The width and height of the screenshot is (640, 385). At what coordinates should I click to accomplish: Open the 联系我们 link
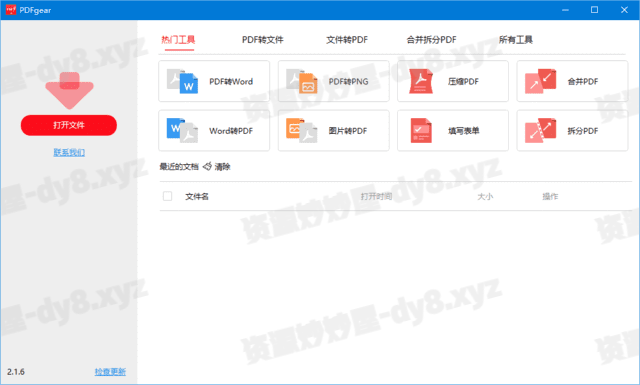click(69, 152)
